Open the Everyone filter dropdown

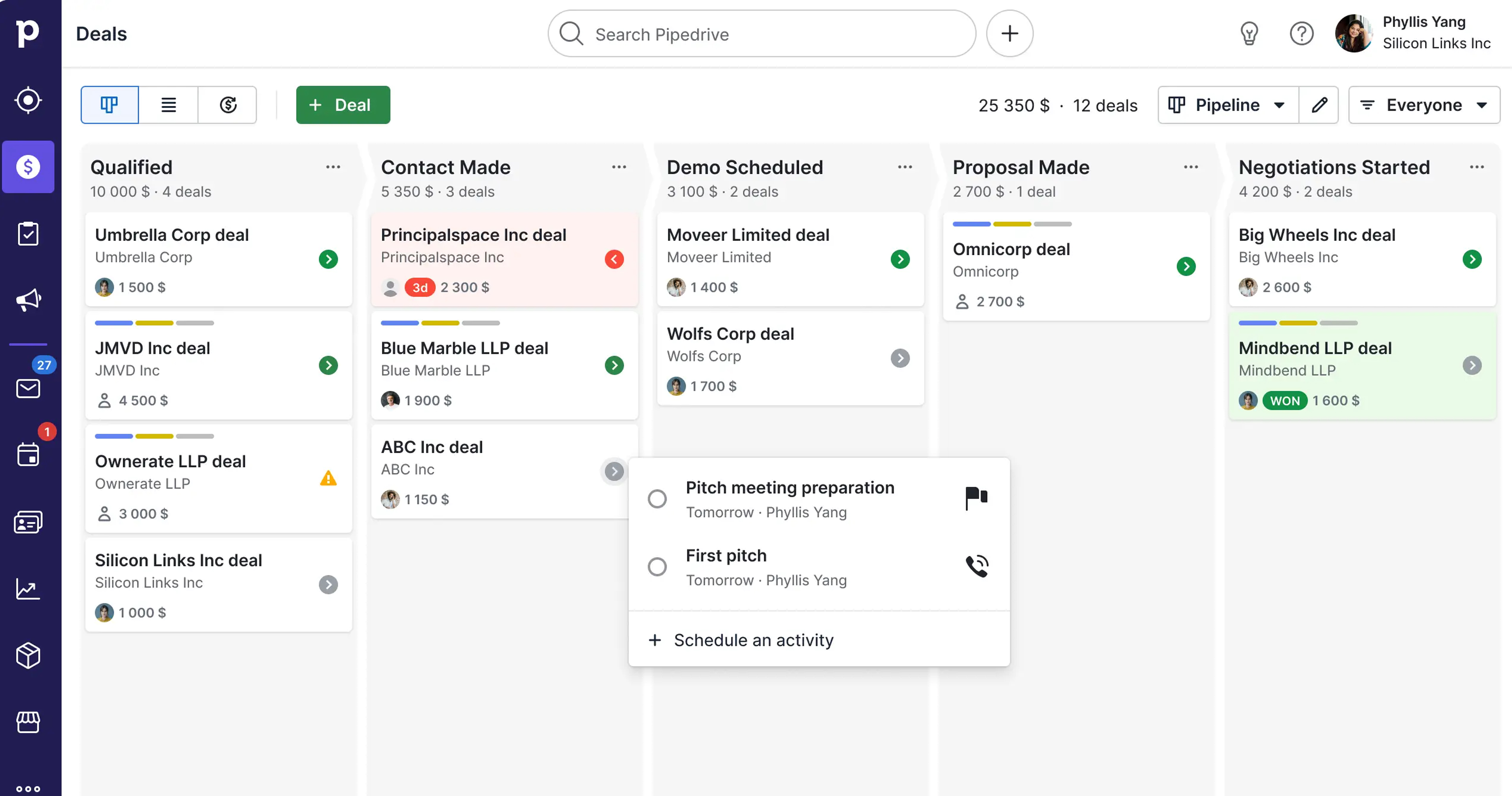coord(1424,105)
